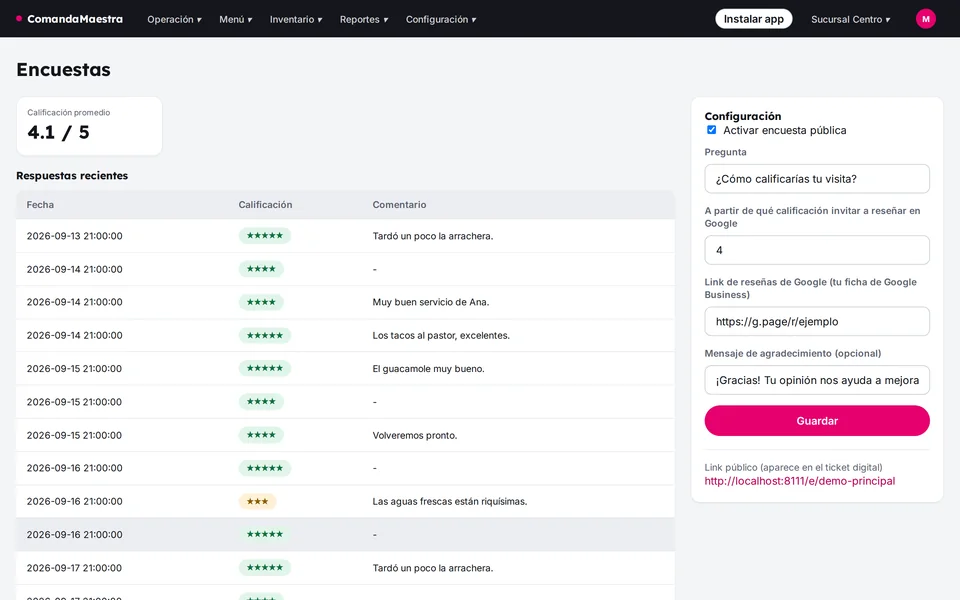960x600 pixels.
Task: Click star badge beside 'Volveremos pronto'
Action: [x=261, y=435]
